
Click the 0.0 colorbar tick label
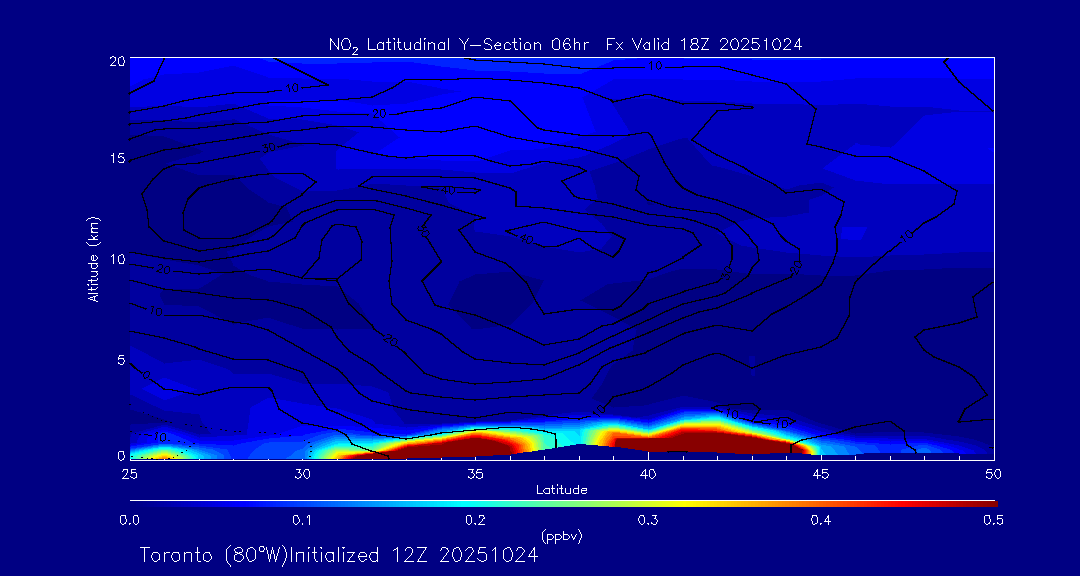129,520
